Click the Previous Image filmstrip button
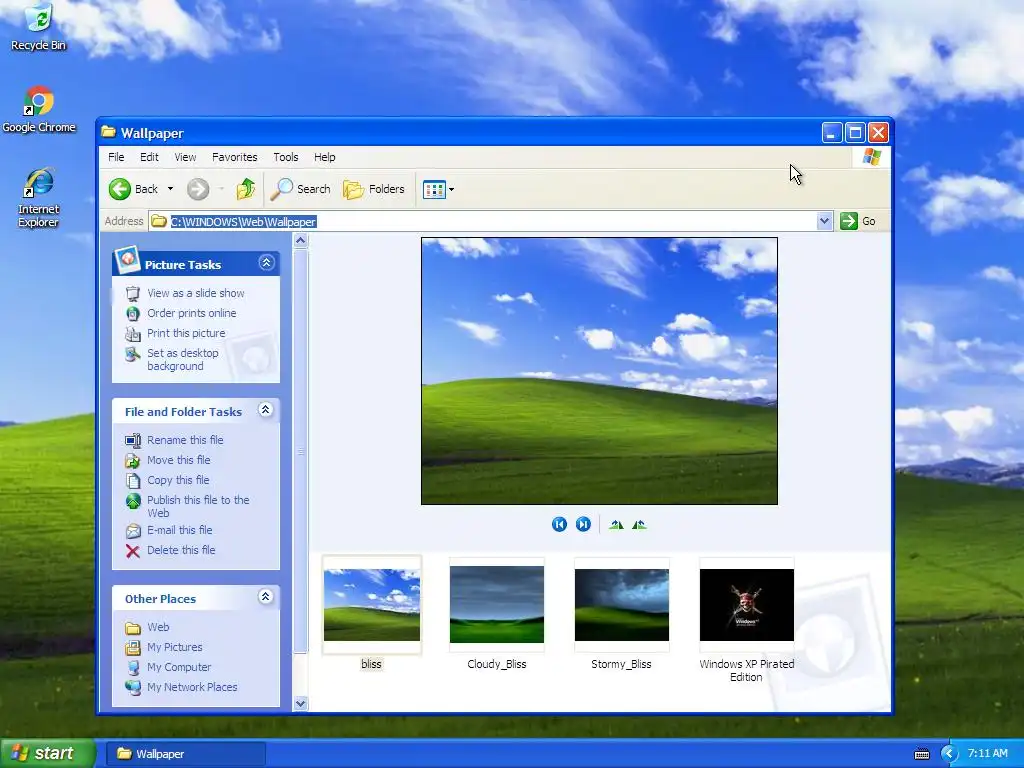 559,524
